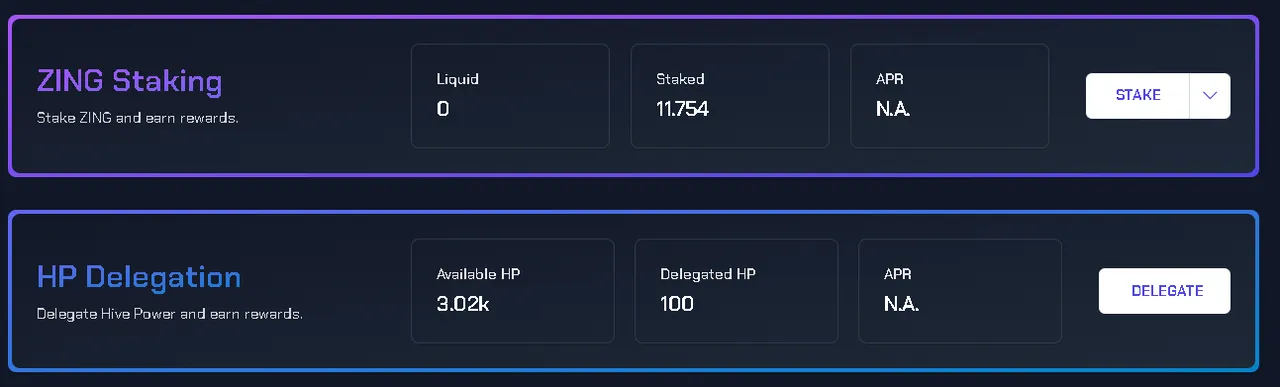The image size is (1280, 387).
Task: Click the Staked value 11.754
Action: coord(683,109)
